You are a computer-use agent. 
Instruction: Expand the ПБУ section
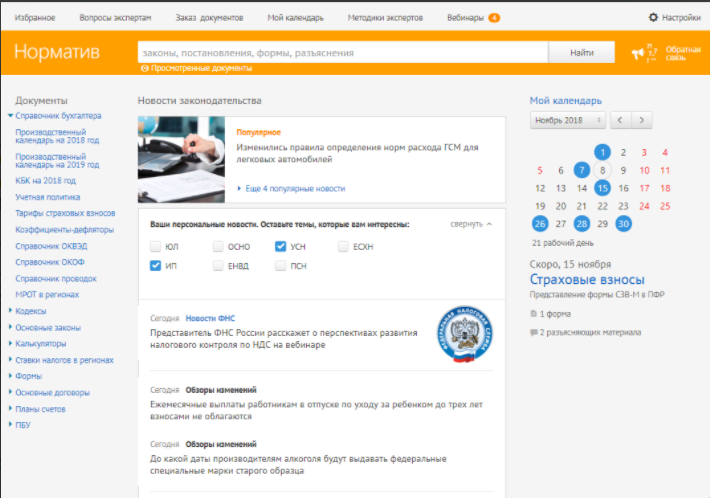[x=10, y=424]
